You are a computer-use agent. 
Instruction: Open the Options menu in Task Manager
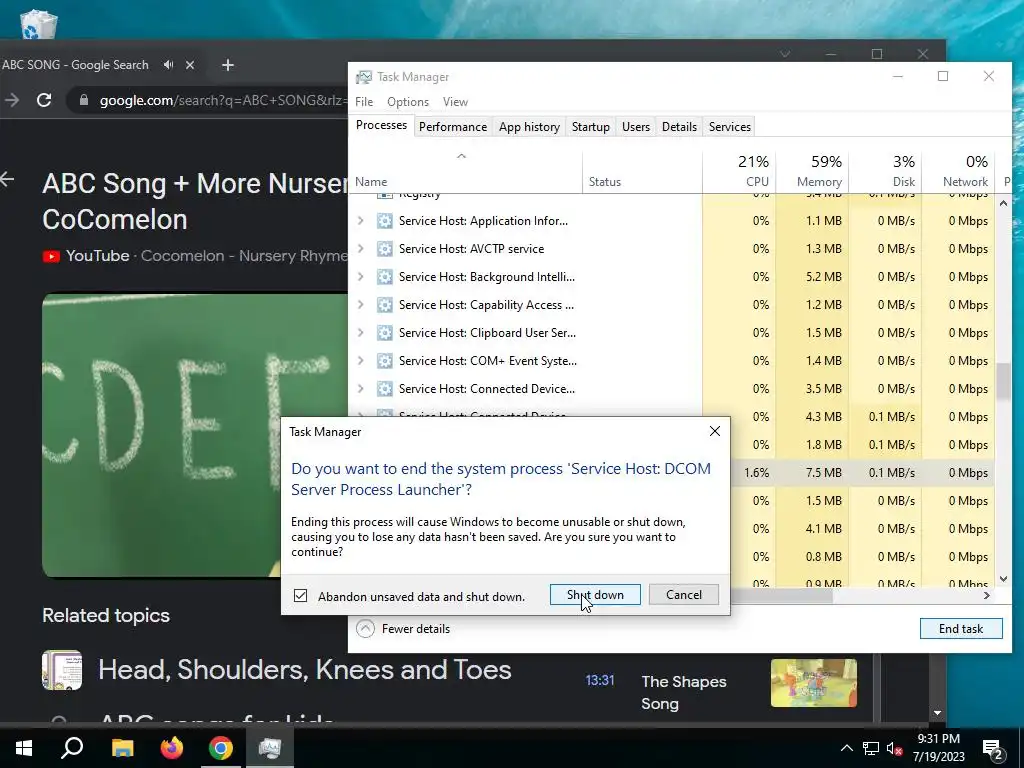(x=408, y=102)
